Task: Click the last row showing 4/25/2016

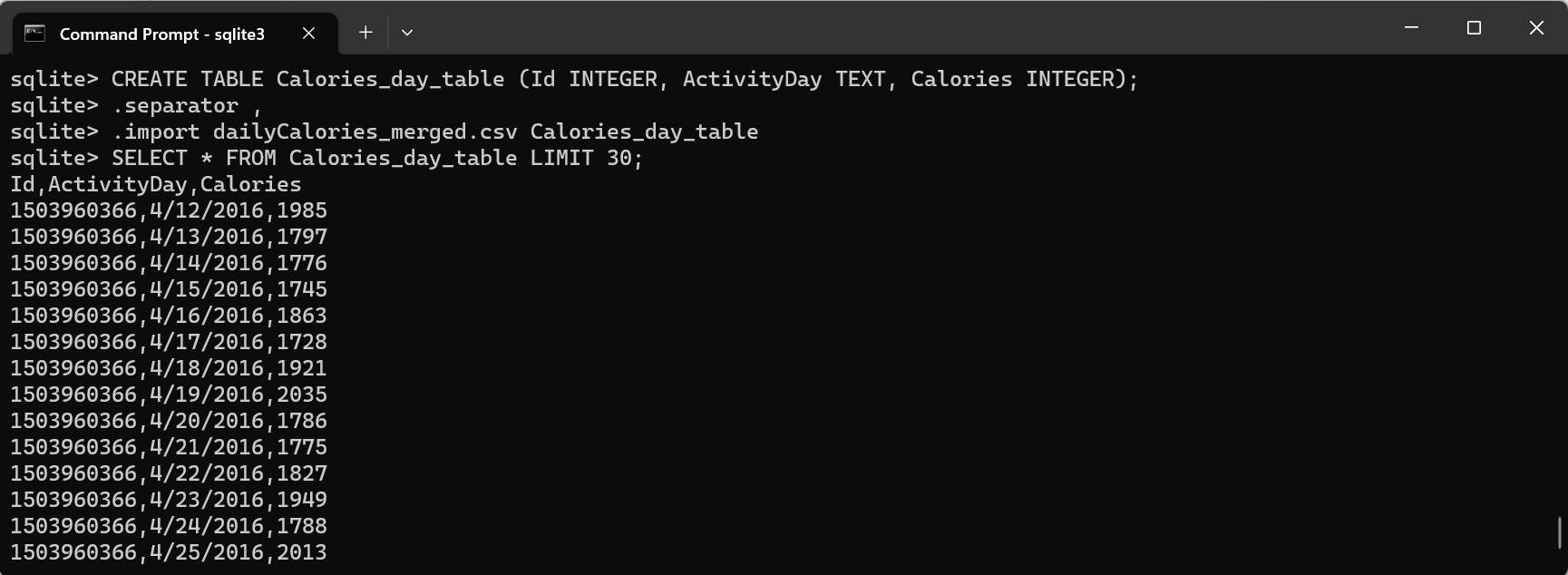Action: click(169, 551)
